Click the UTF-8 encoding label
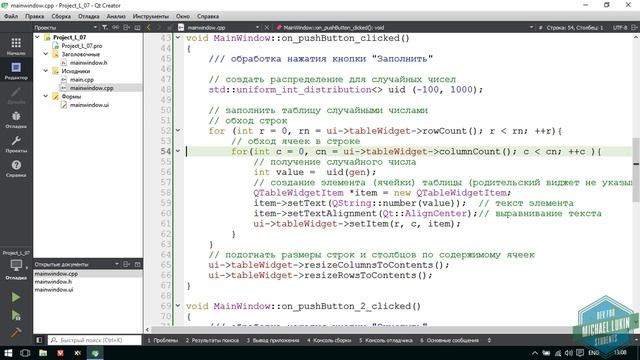The image size is (640, 360). tap(620, 27)
